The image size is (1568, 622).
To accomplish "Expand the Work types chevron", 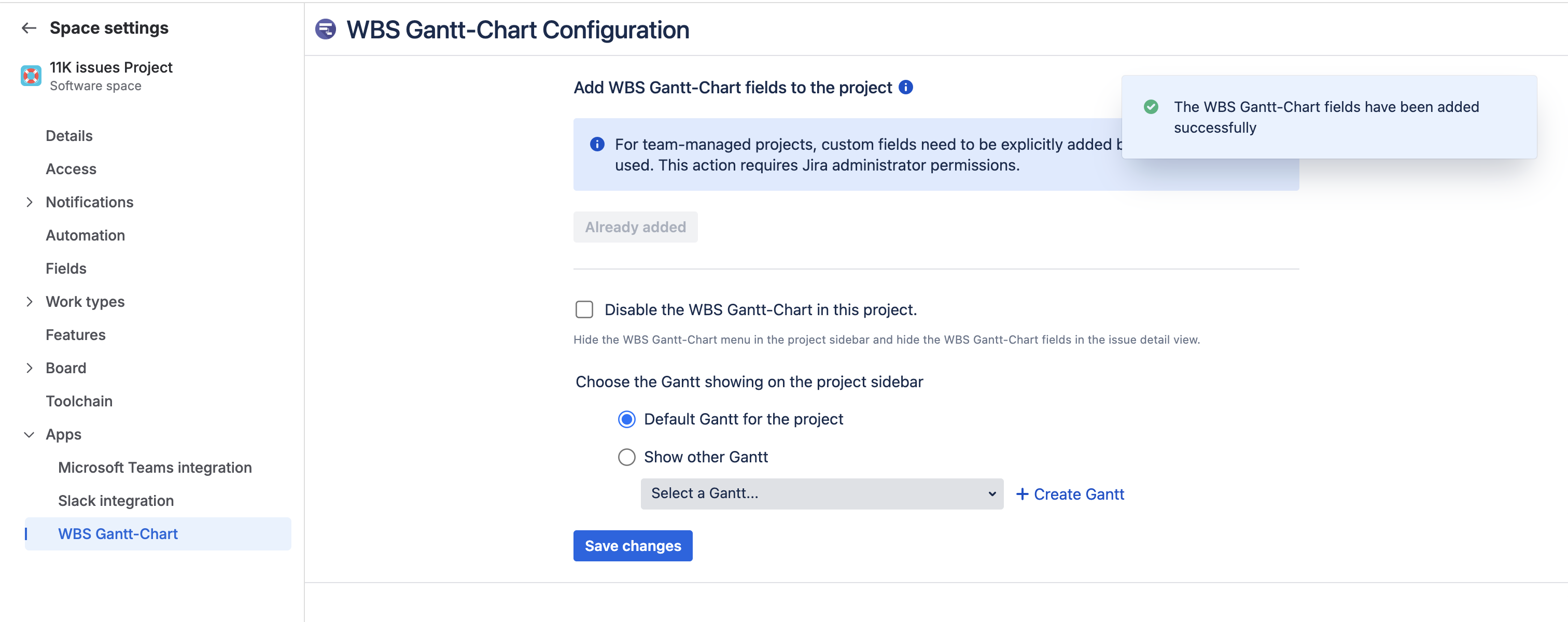I will pos(29,302).
